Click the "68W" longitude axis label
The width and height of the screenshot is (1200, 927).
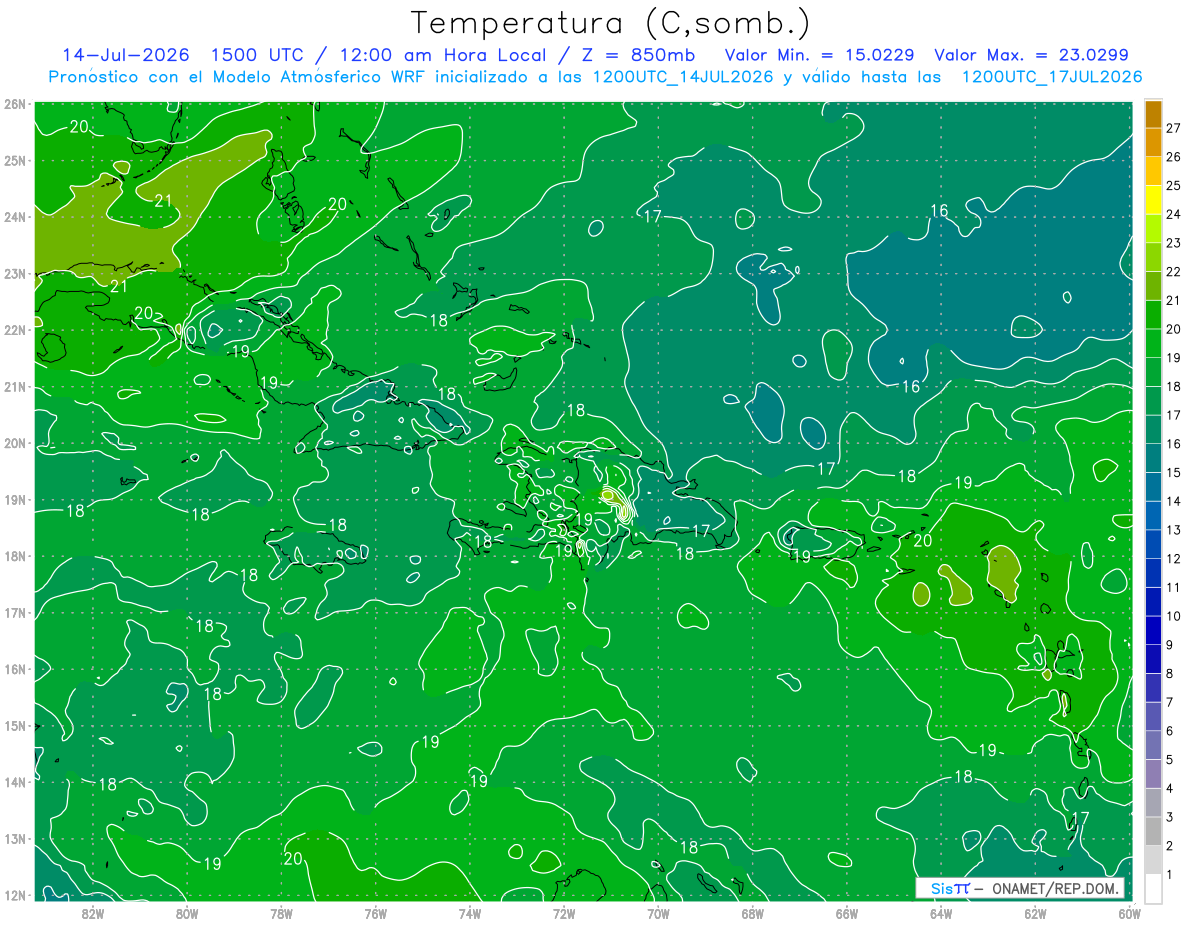(753, 912)
